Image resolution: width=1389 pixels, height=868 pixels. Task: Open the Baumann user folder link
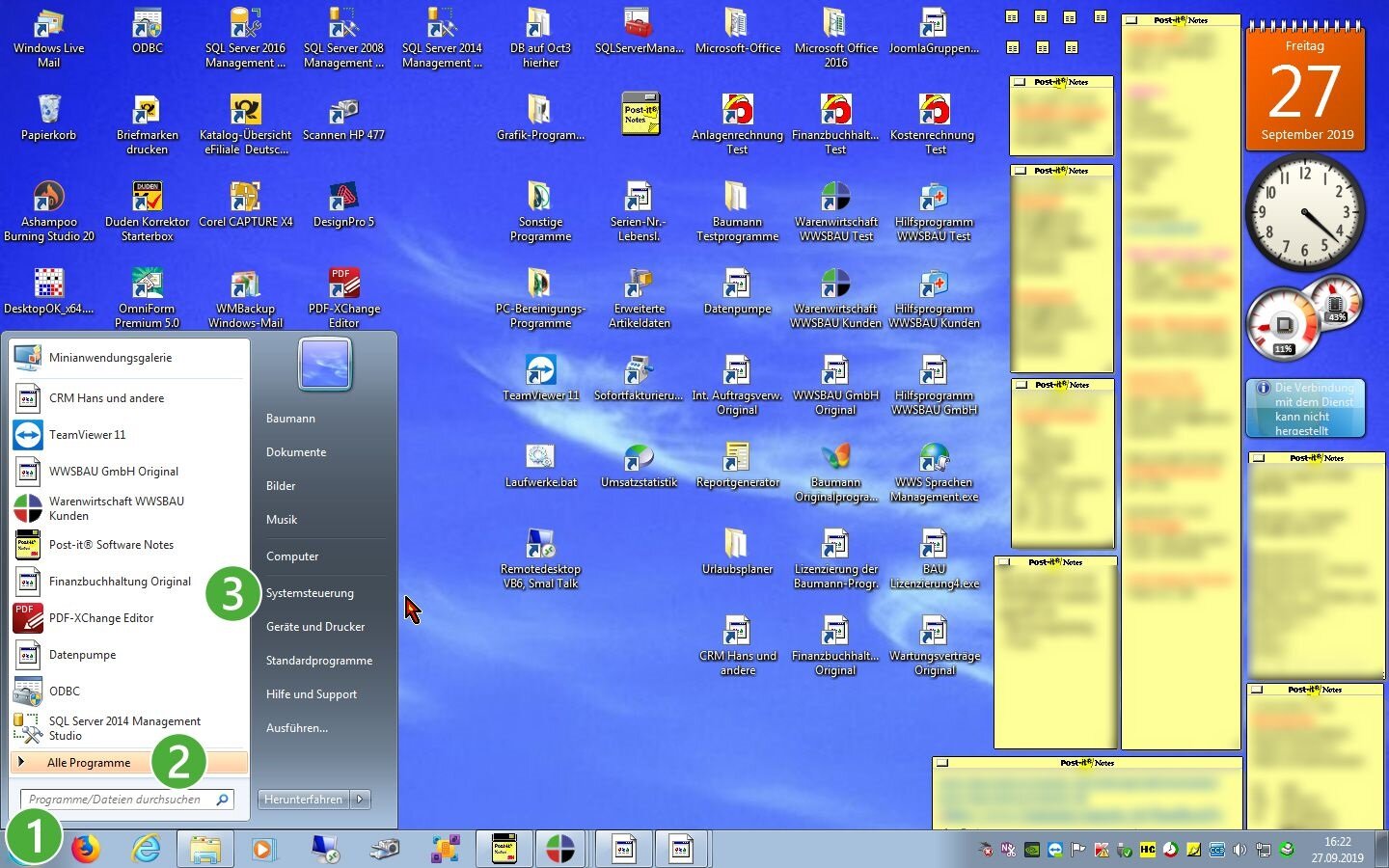tap(290, 419)
